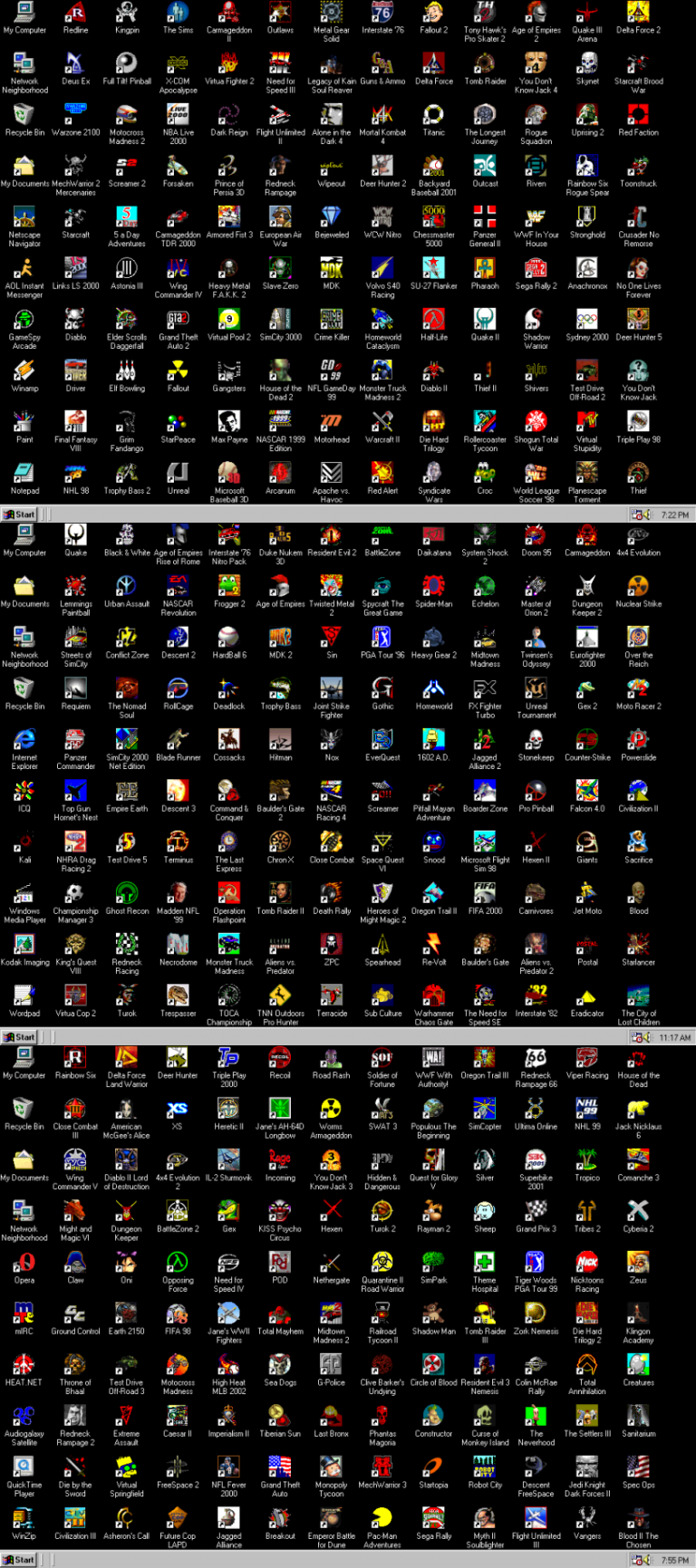Click the Riven desktop icon
Viewport: 696px width, 1568px height.
click(x=536, y=165)
